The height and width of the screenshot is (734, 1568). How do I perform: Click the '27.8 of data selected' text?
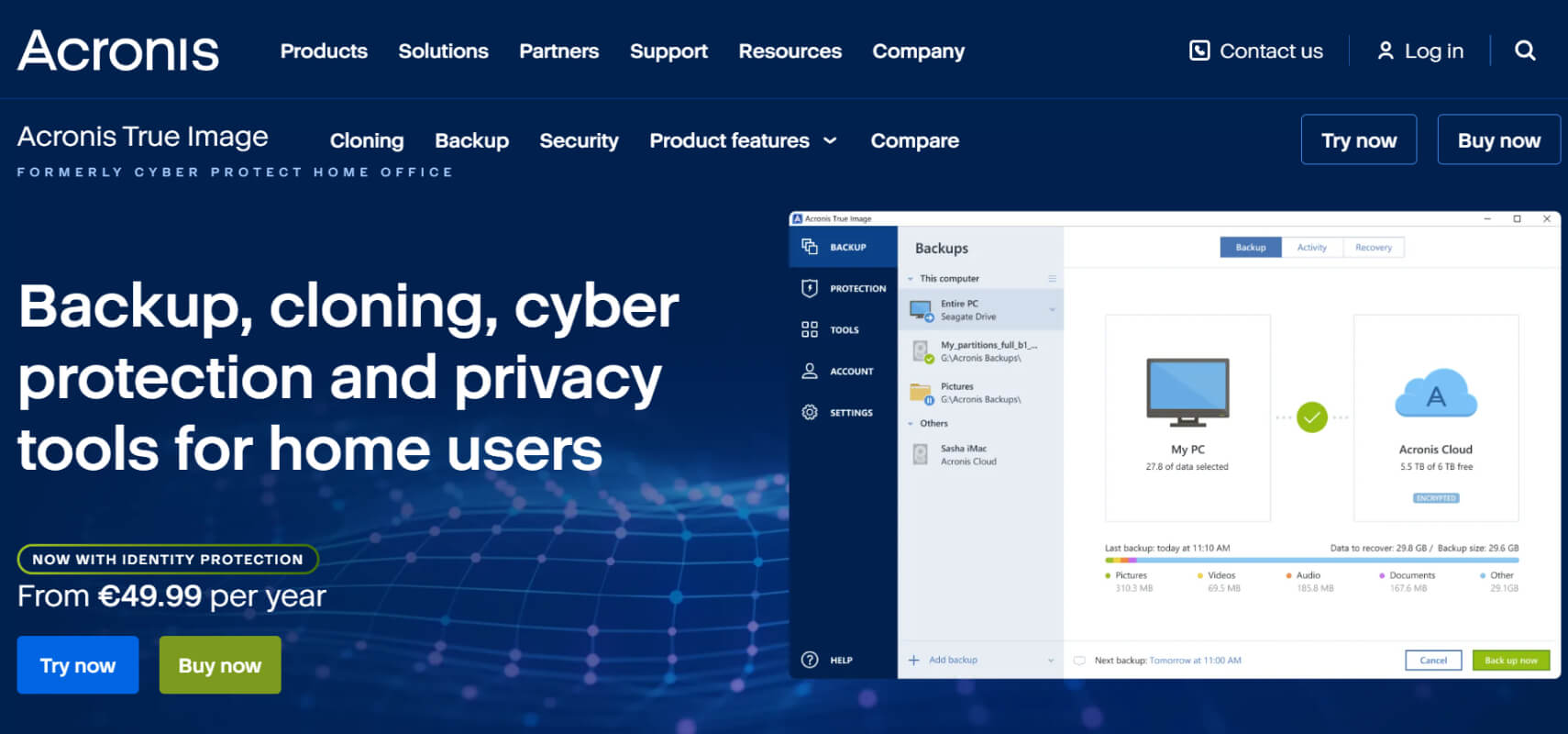pyautogui.click(x=1187, y=467)
